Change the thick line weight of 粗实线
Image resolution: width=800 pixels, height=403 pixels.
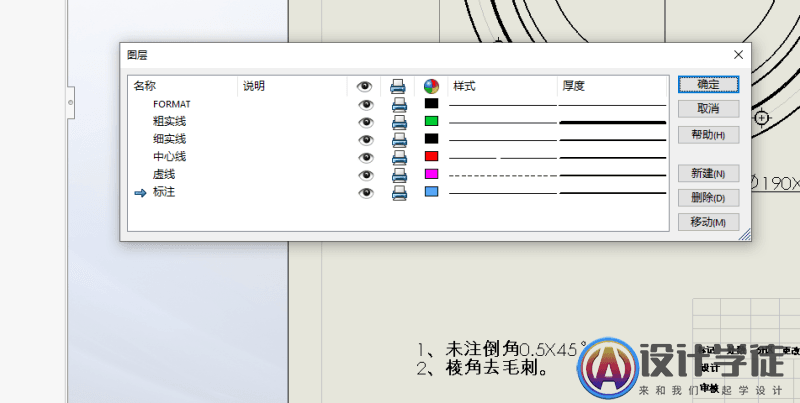612,123
